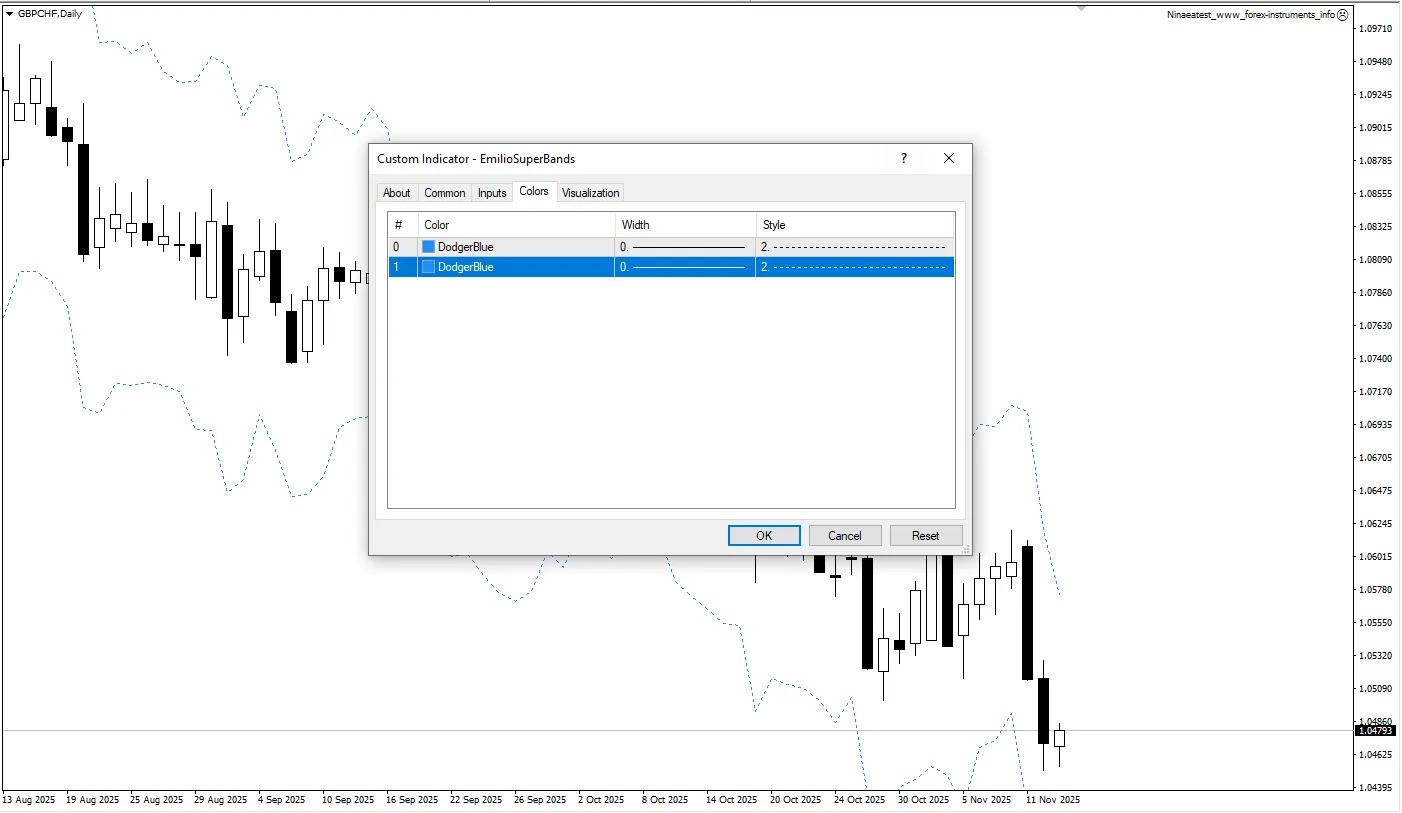Click the 1.05550 price scale value
Screen dimensions: 1402x813
1375,623
